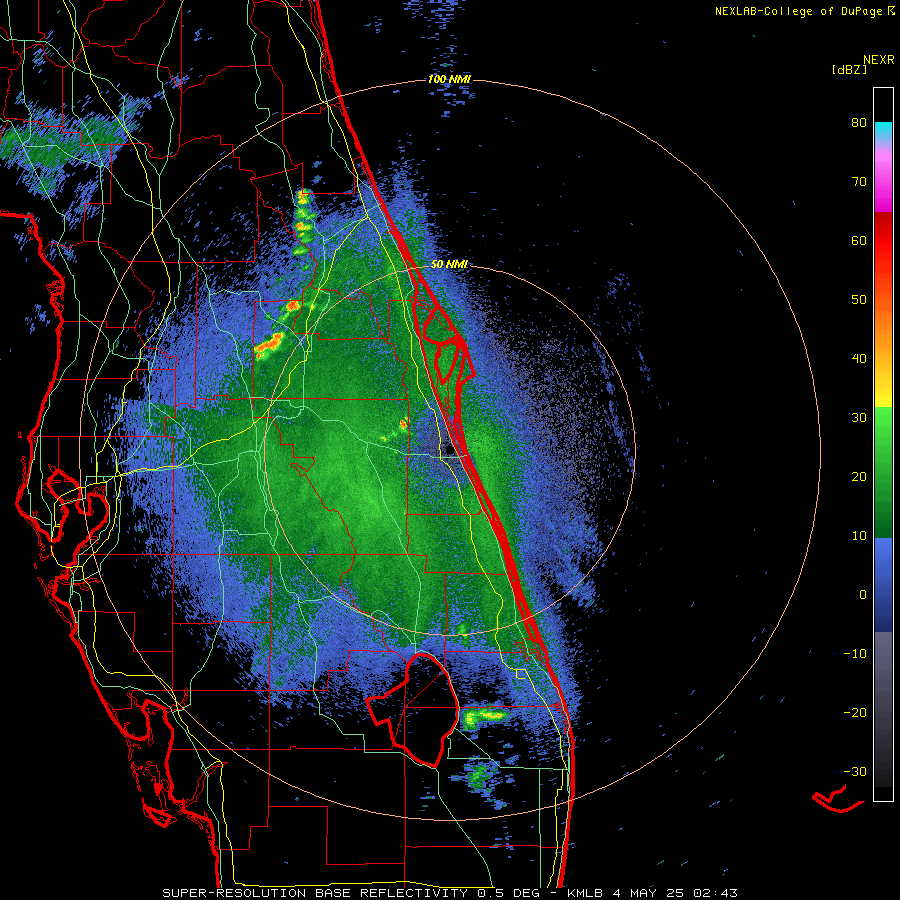Click the 4 MAY 25 02:43 timestamp

click(x=677, y=893)
